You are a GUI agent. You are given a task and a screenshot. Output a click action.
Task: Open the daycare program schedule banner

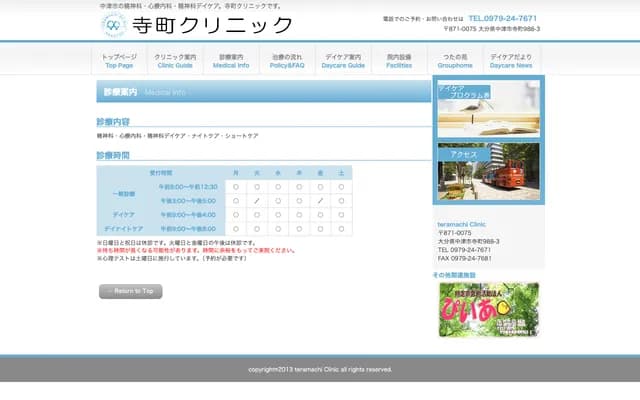(x=488, y=108)
